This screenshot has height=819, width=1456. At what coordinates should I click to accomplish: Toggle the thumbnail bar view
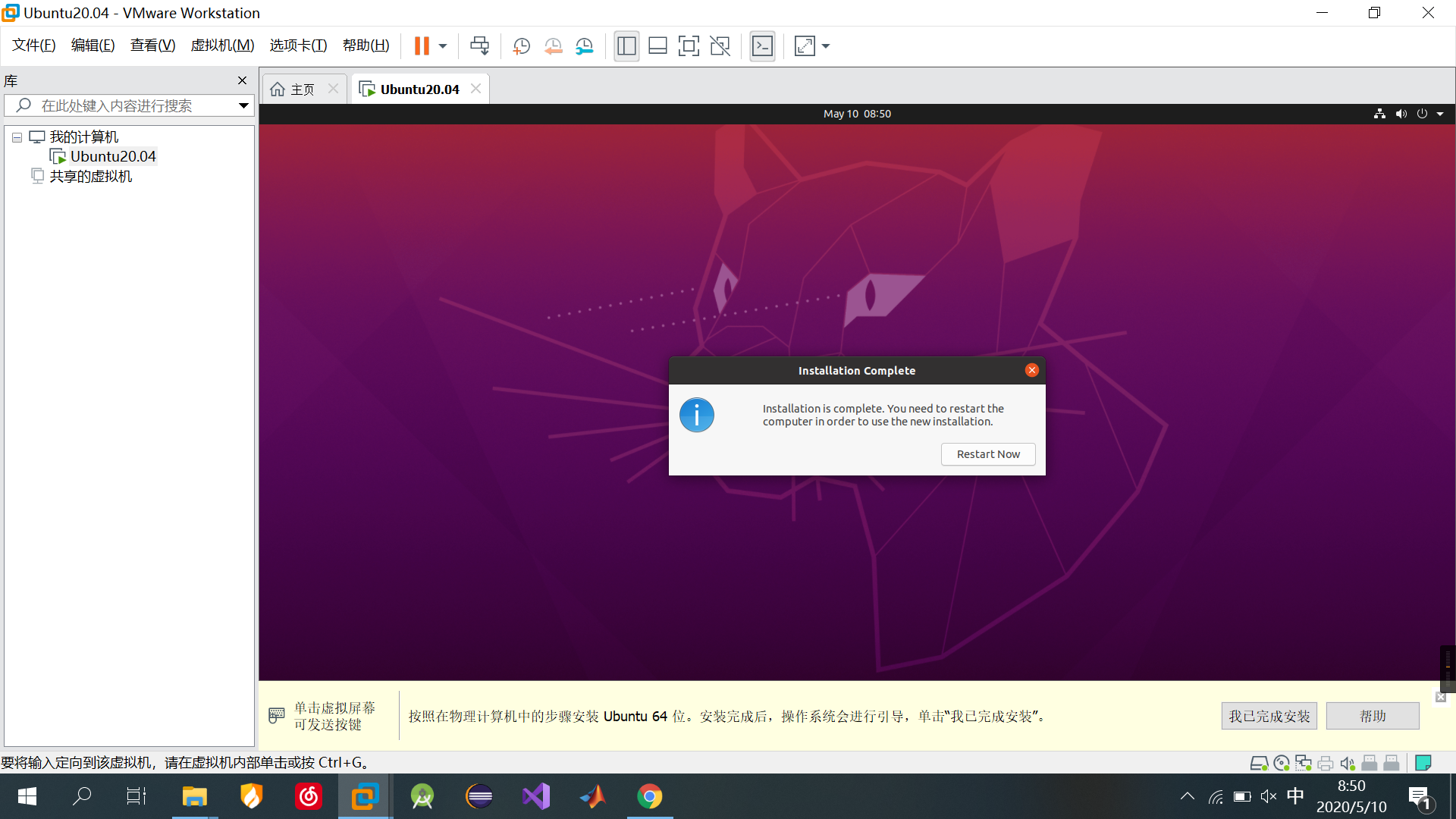pyautogui.click(x=657, y=46)
